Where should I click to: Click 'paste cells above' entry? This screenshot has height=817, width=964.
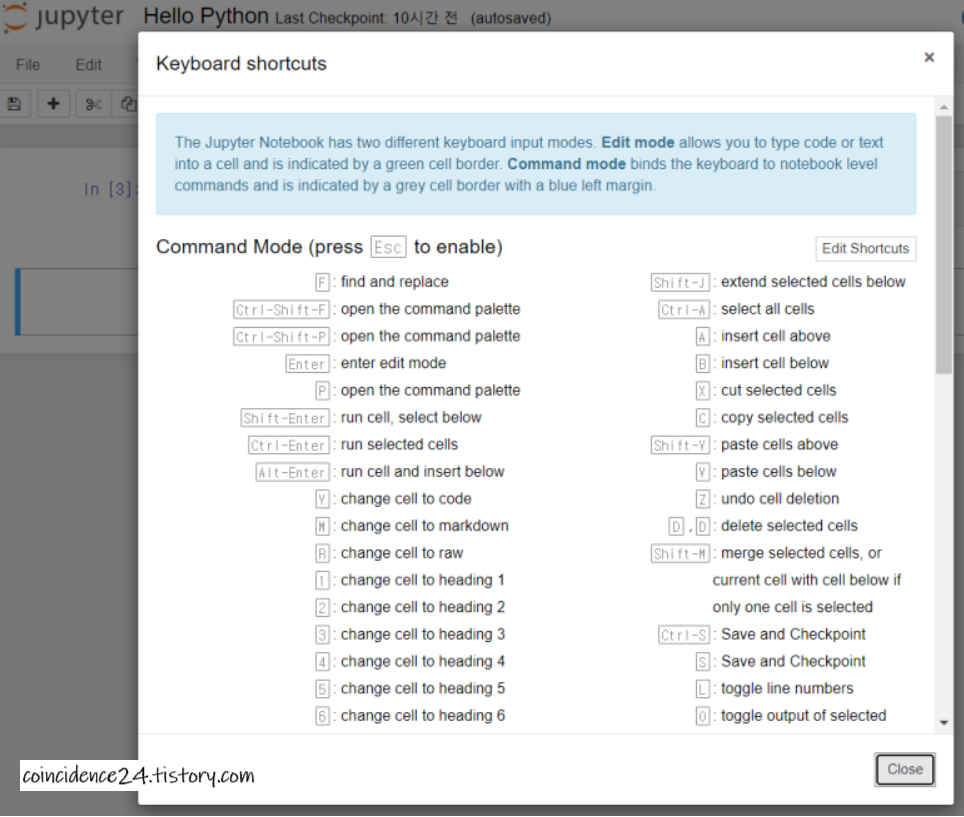click(780, 444)
